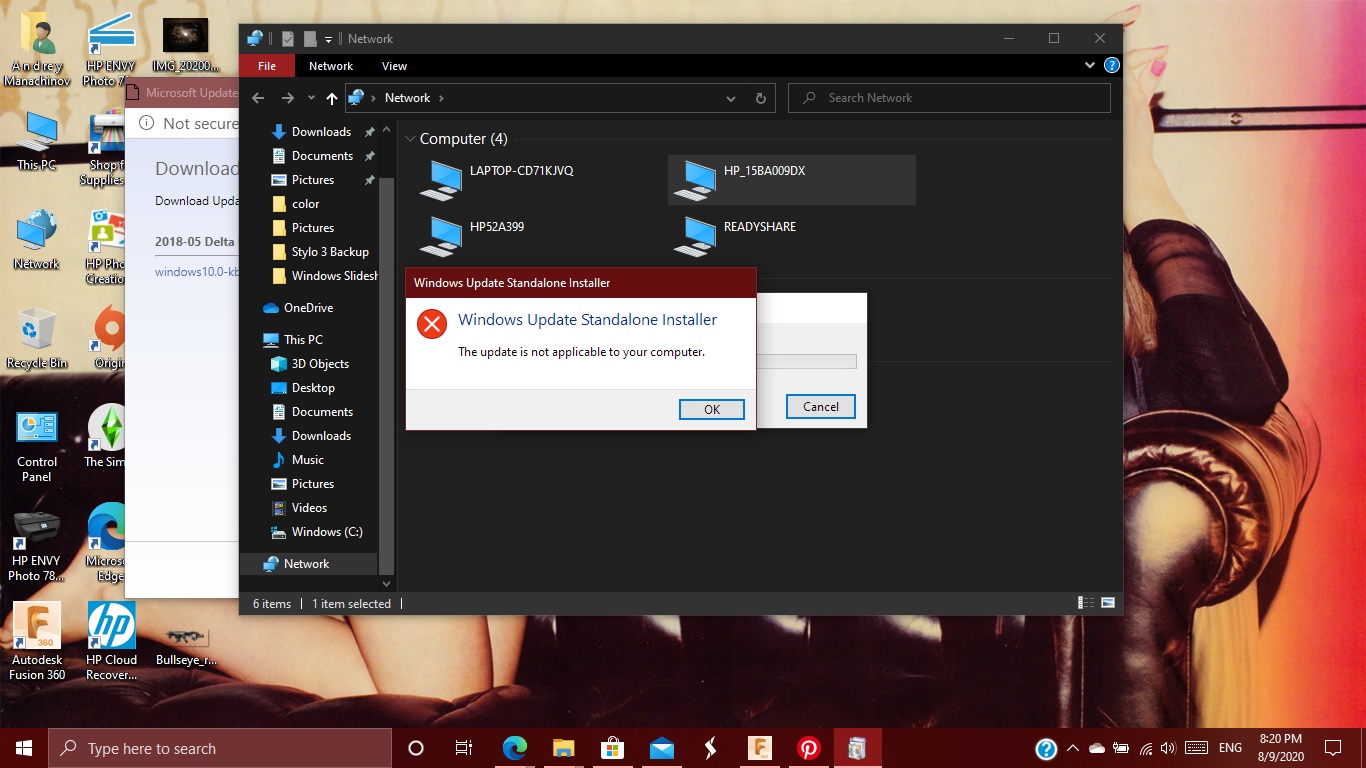Open volume control in system tray
Image resolution: width=1366 pixels, height=768 pixels.
point(1168,748)
